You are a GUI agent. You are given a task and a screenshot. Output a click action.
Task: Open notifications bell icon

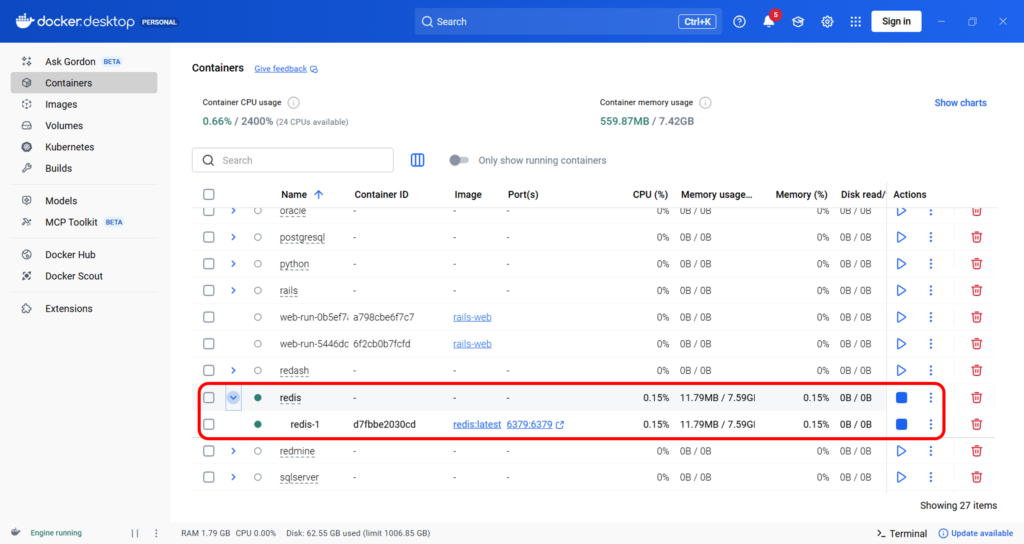768,22
